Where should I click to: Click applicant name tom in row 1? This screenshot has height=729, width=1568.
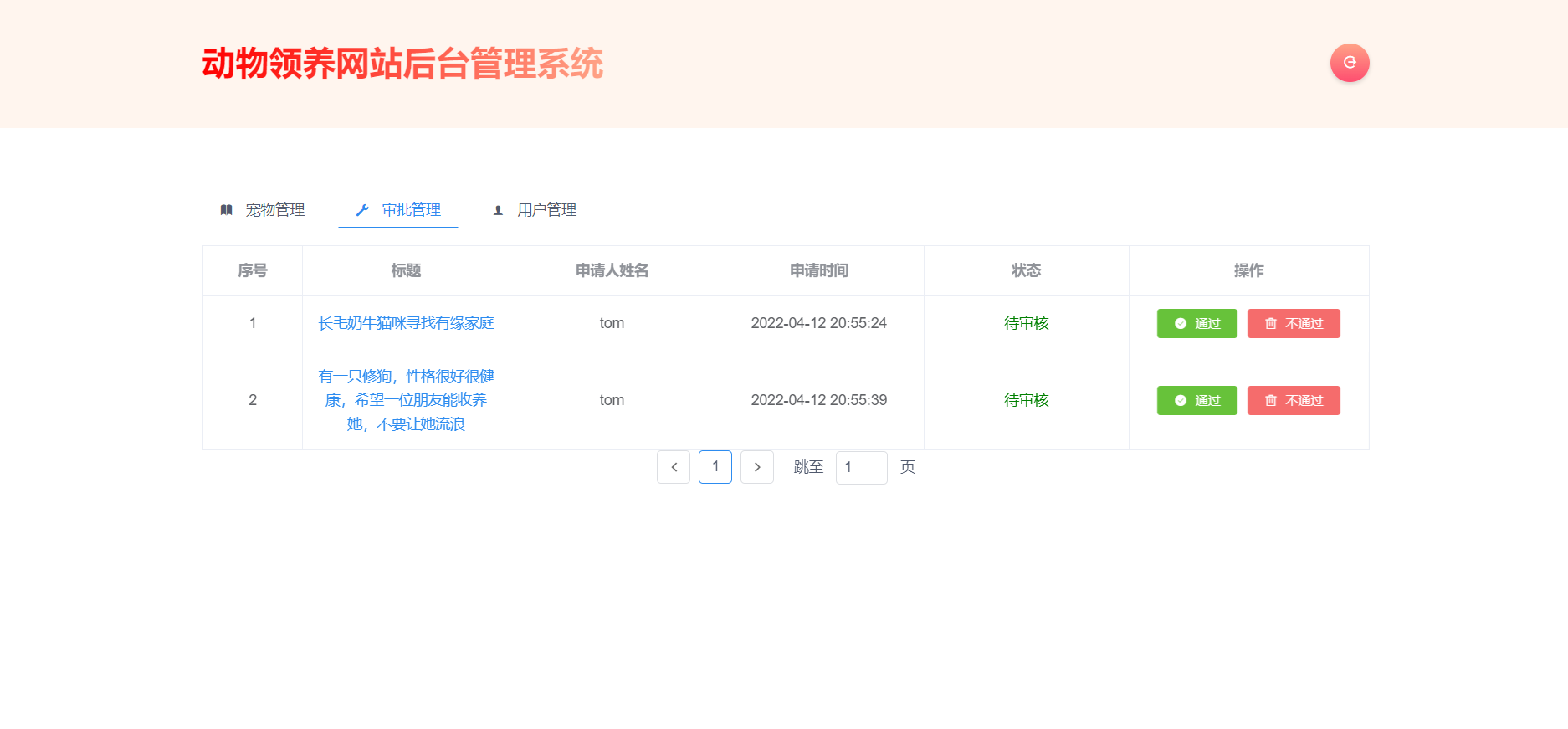[612, 323]
